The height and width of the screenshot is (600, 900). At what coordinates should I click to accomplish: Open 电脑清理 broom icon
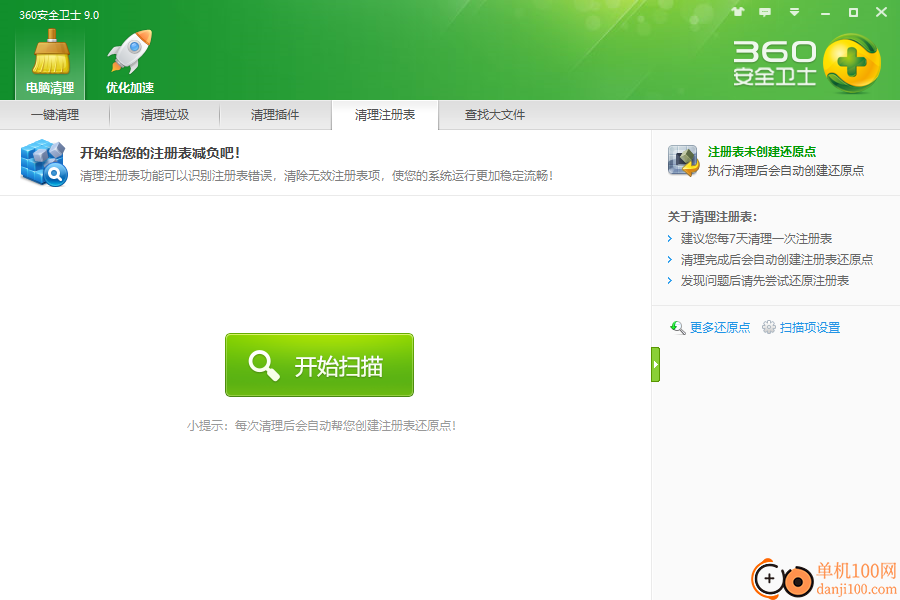(51, 61)
